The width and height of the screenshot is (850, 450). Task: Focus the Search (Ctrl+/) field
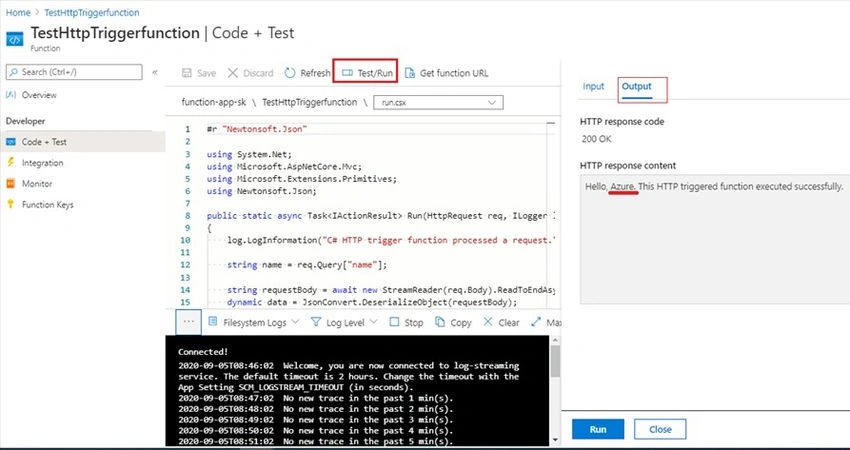[74, 72]
